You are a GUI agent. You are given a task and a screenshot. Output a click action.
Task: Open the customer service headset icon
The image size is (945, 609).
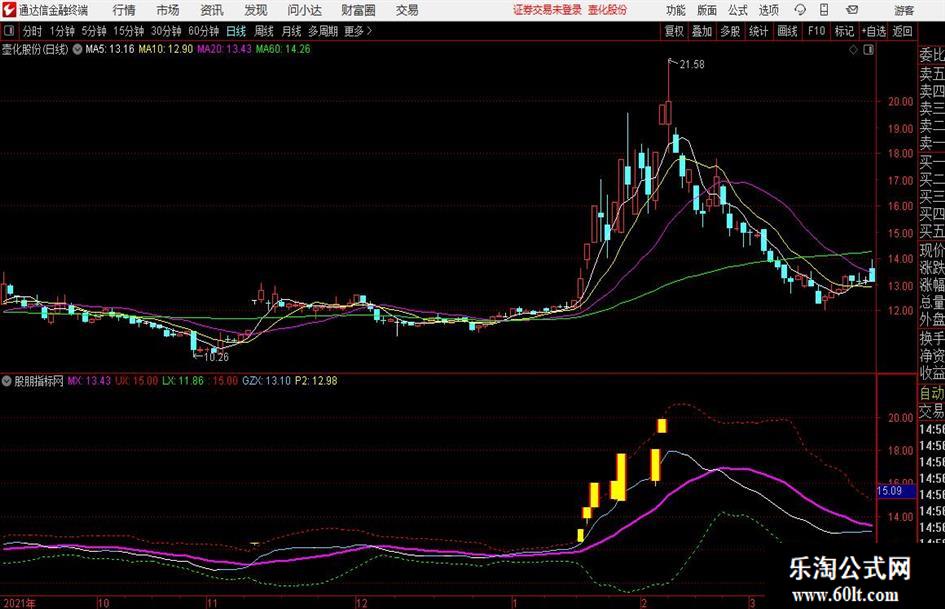coord(800,10)
